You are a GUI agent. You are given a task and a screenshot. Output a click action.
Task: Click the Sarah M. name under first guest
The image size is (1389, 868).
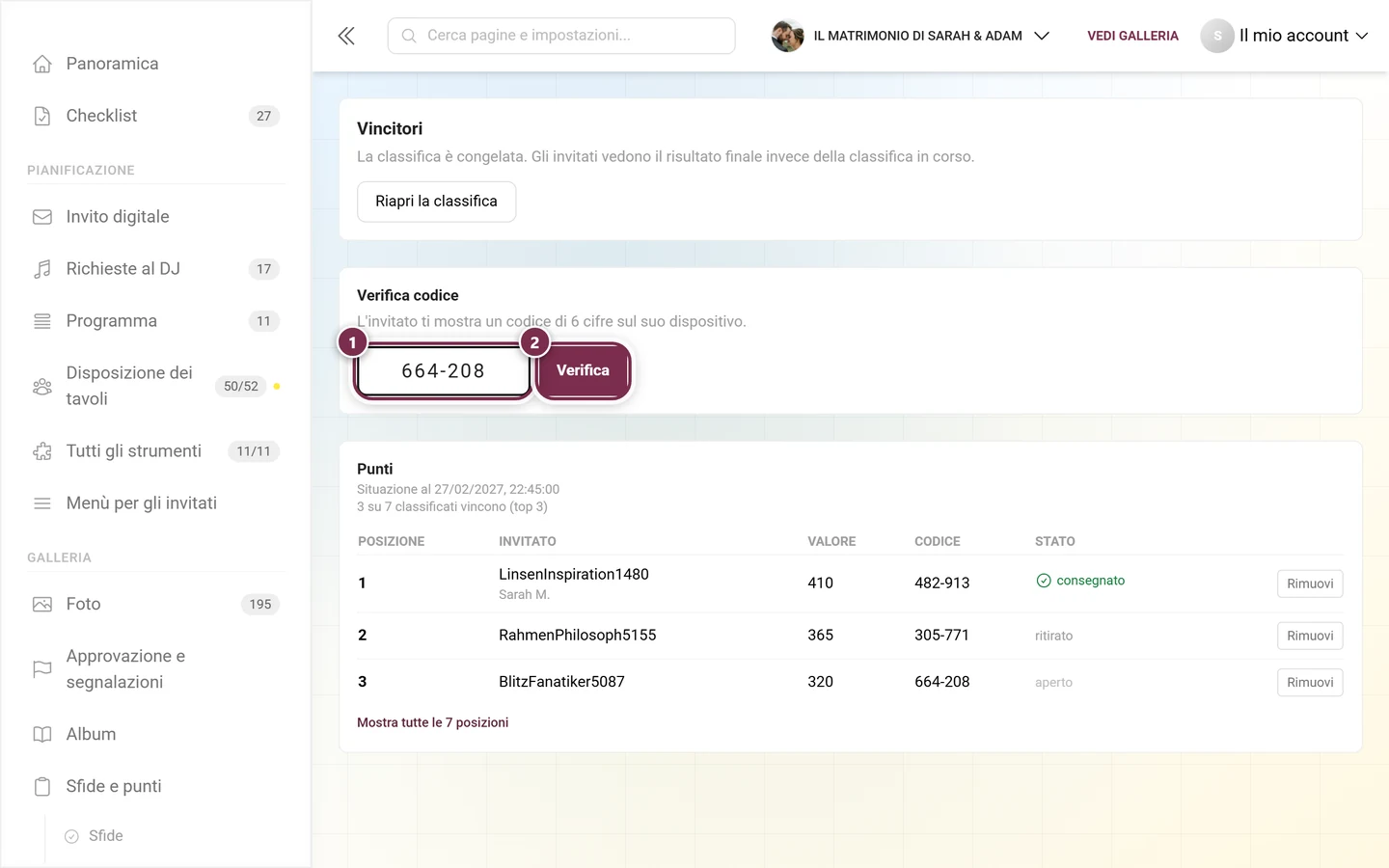pyautogui.click(x=524, y=595)
